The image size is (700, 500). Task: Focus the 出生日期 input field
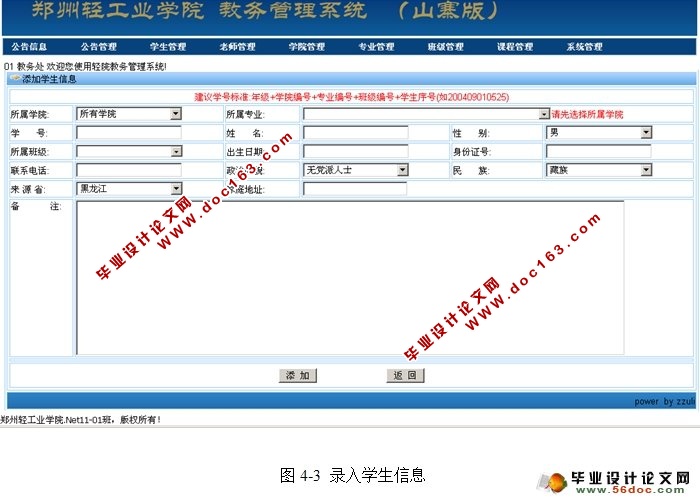point(356,151)
